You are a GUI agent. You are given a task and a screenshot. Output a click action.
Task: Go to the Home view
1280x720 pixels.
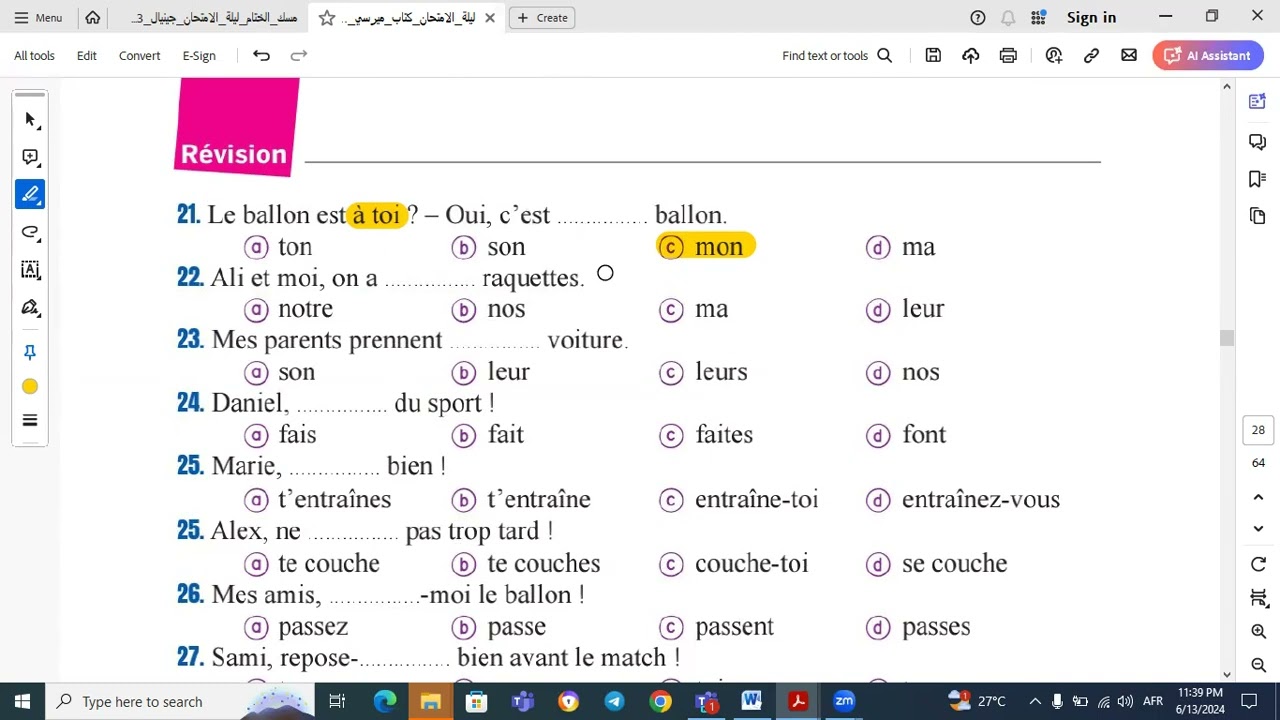pyautogui.click(x=93, y=17)
